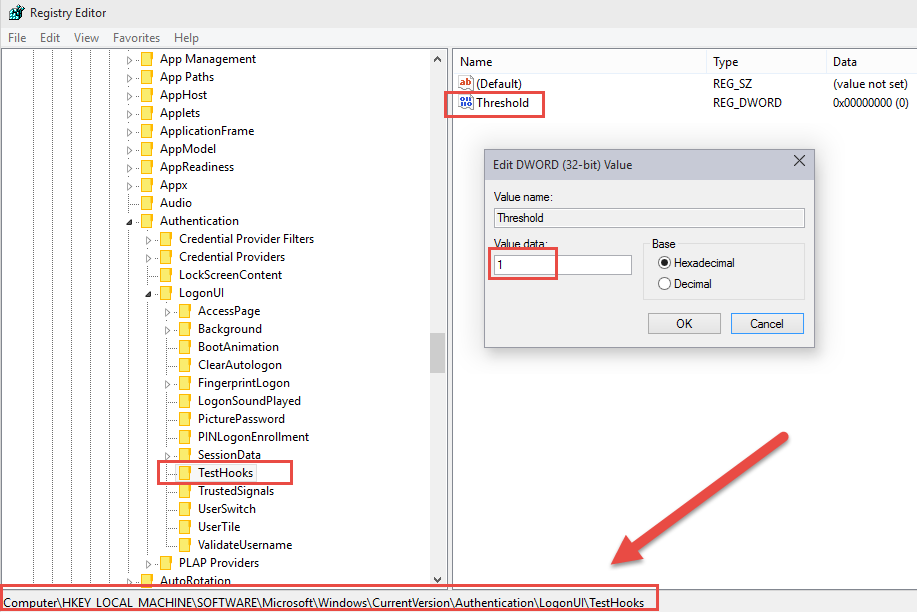Expand the PLAP Providers tree node
This screenshot has width=917, height=612.
[x=149, y=564]
